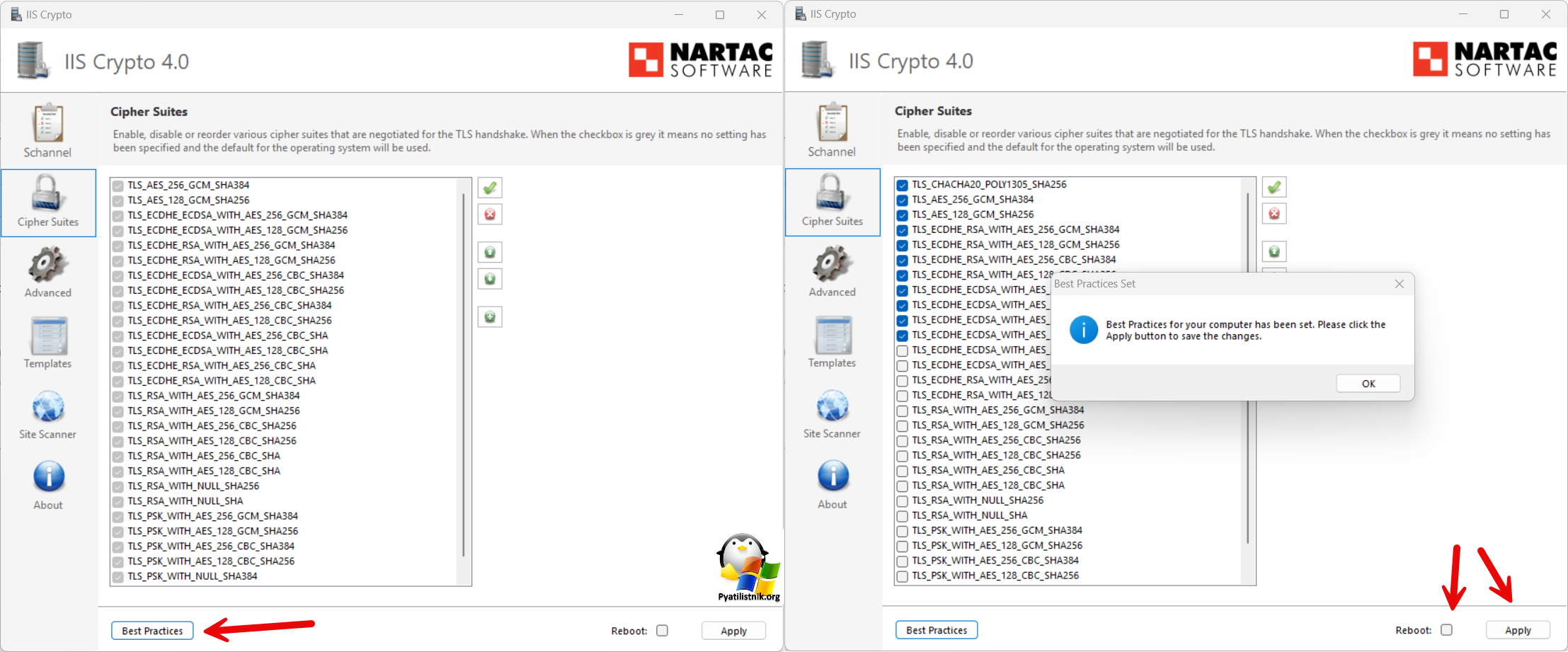Click red X icon in right window
Screen dimensions: 1568x652
click(x=1274, y=214)
